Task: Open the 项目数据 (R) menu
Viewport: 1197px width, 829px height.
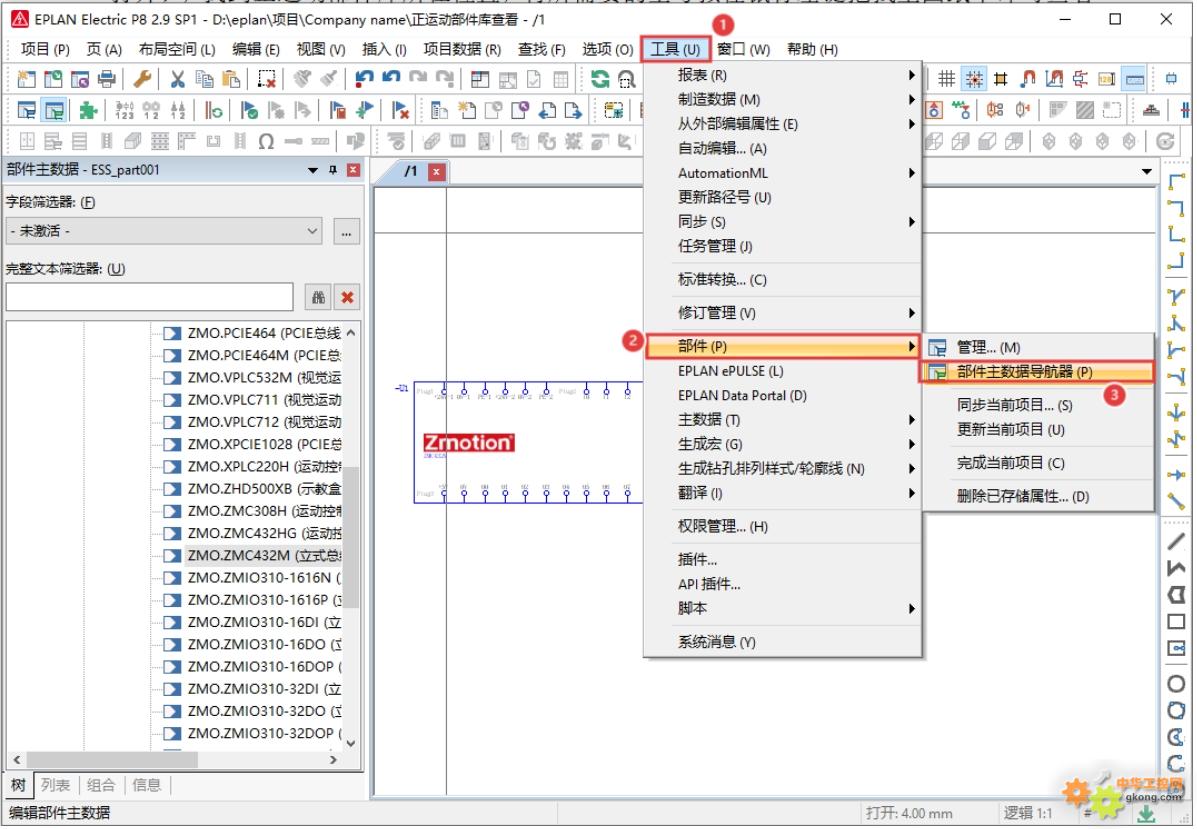Action: pyautogui.click(x=462, y=50)
